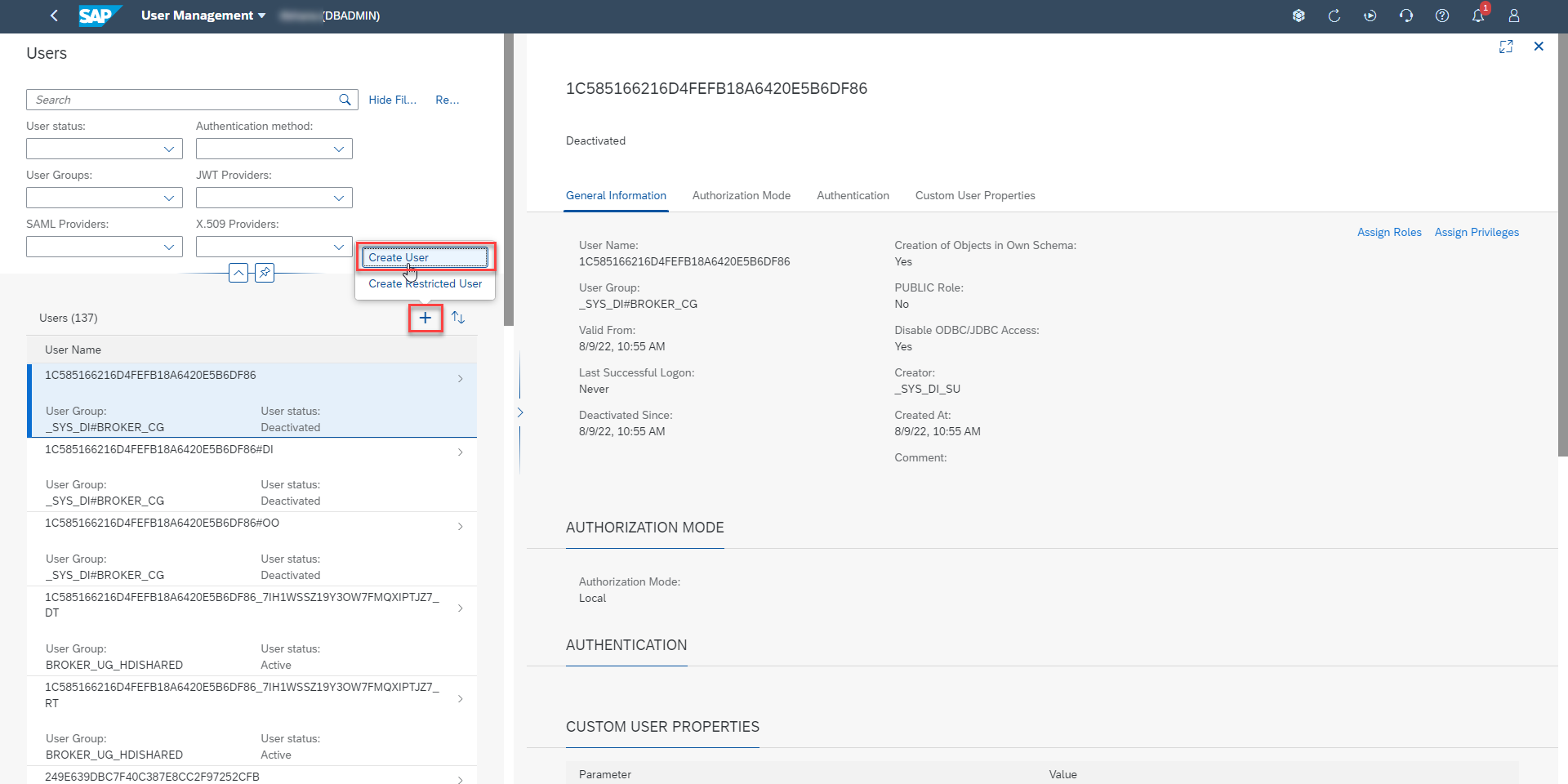Open chevron for the #OO user row
1568x784 pixels.
point(461,527)
